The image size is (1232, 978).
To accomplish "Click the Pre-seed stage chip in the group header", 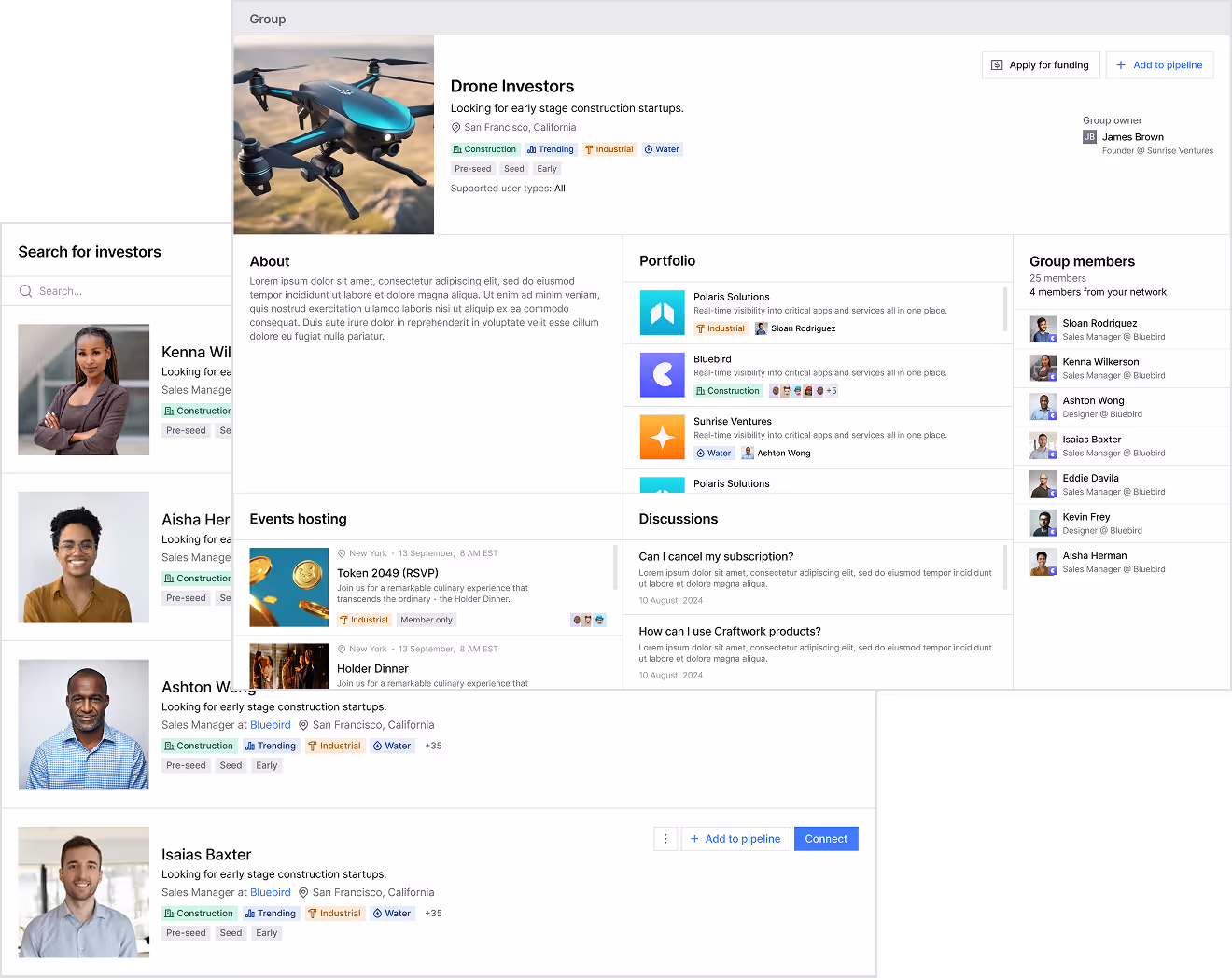I will tap(473, 169).
